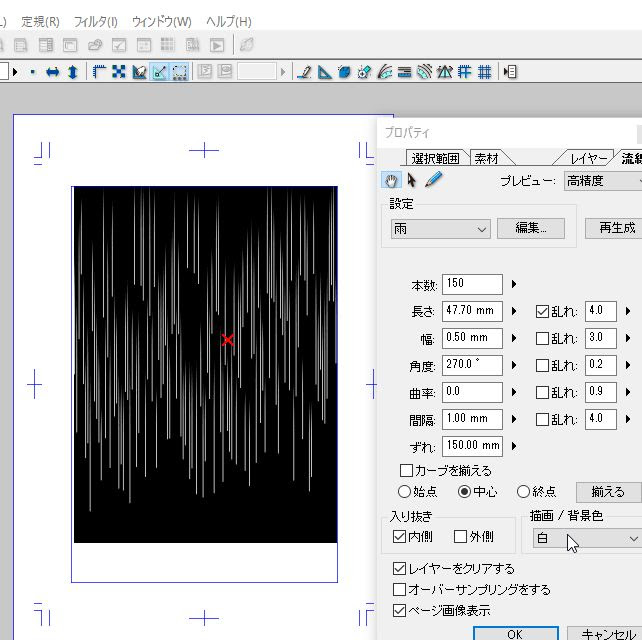Click the first blue grid hash icon
Screen dimensions: 642x640
[x=464, y=72]
